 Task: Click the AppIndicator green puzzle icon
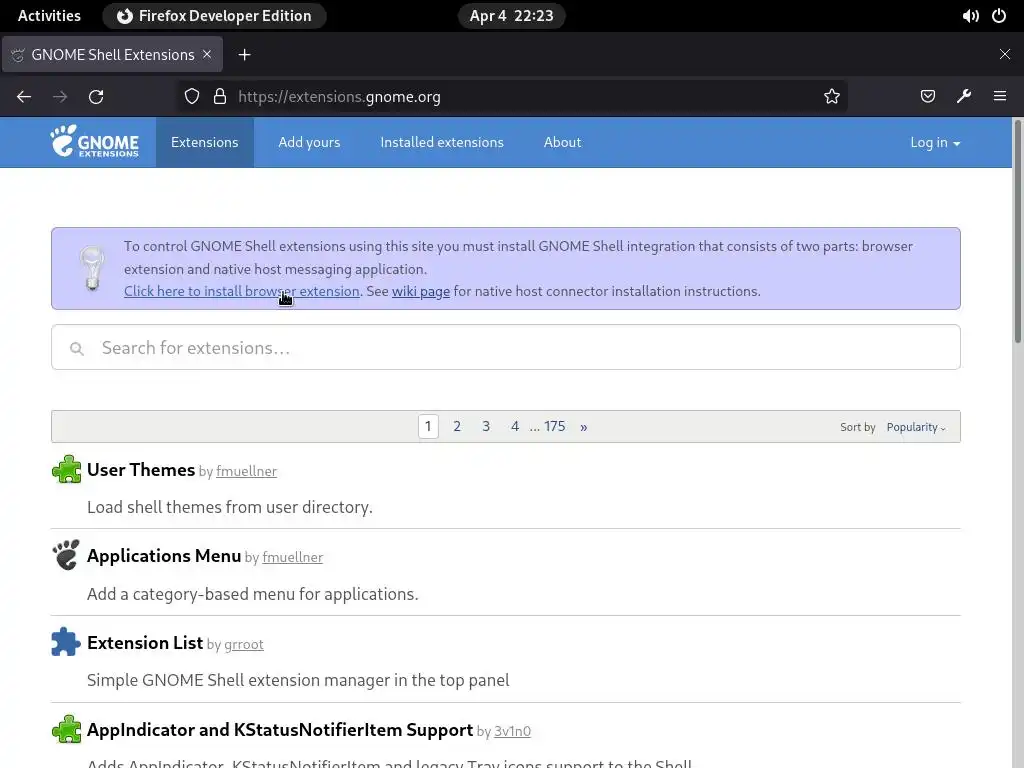67,729
